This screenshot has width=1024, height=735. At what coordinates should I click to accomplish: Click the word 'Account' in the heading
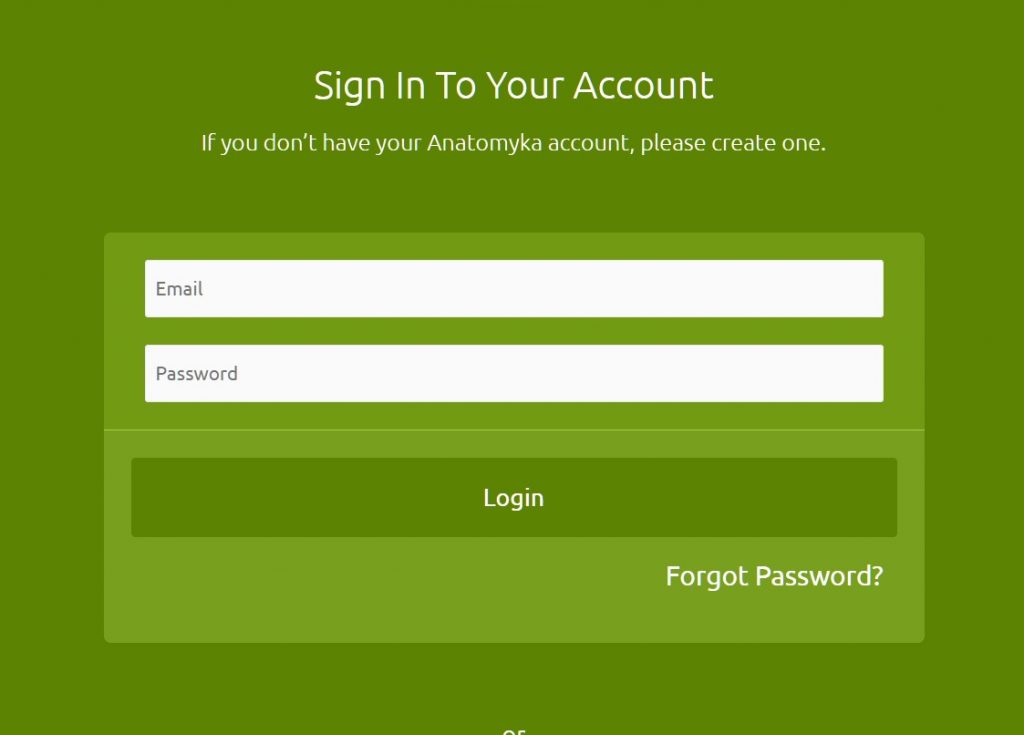643,86
